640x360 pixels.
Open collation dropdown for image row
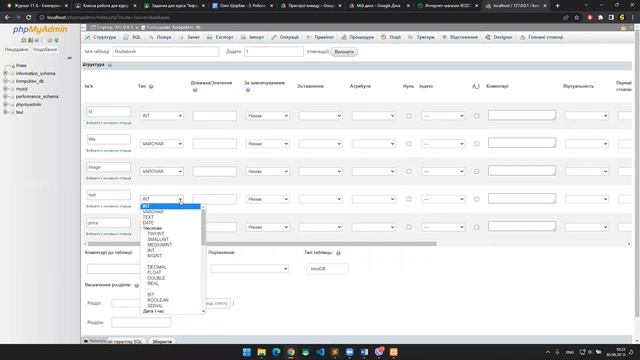click(x=321, y=171)
